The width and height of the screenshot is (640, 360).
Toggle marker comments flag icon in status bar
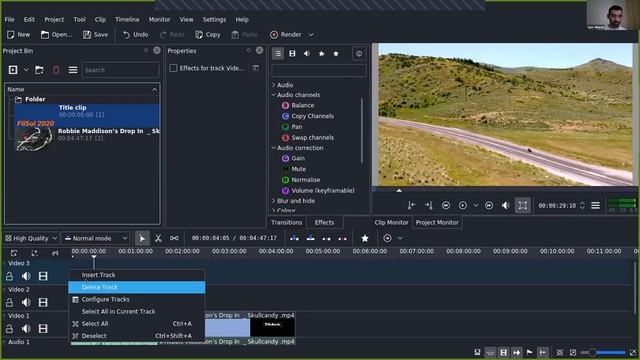pyautogui.click(x=529, y=352)
